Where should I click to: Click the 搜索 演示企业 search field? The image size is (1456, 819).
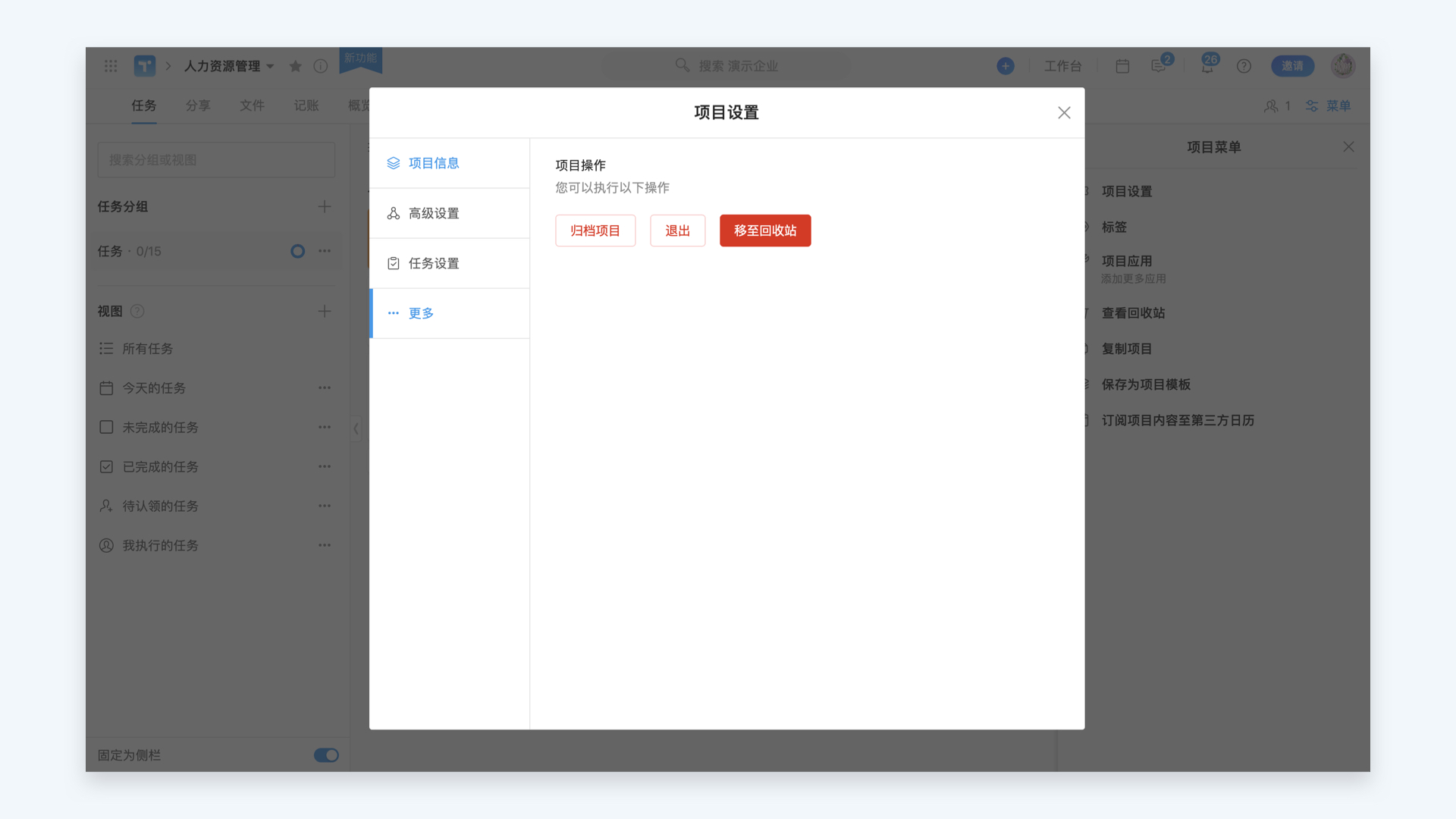[x=726, y=66]
